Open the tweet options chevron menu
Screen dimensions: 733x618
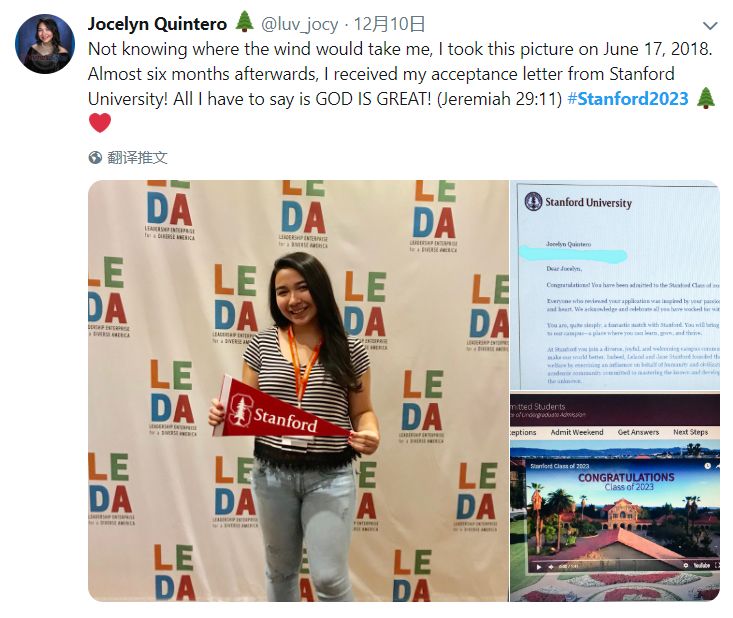(710, 26)
